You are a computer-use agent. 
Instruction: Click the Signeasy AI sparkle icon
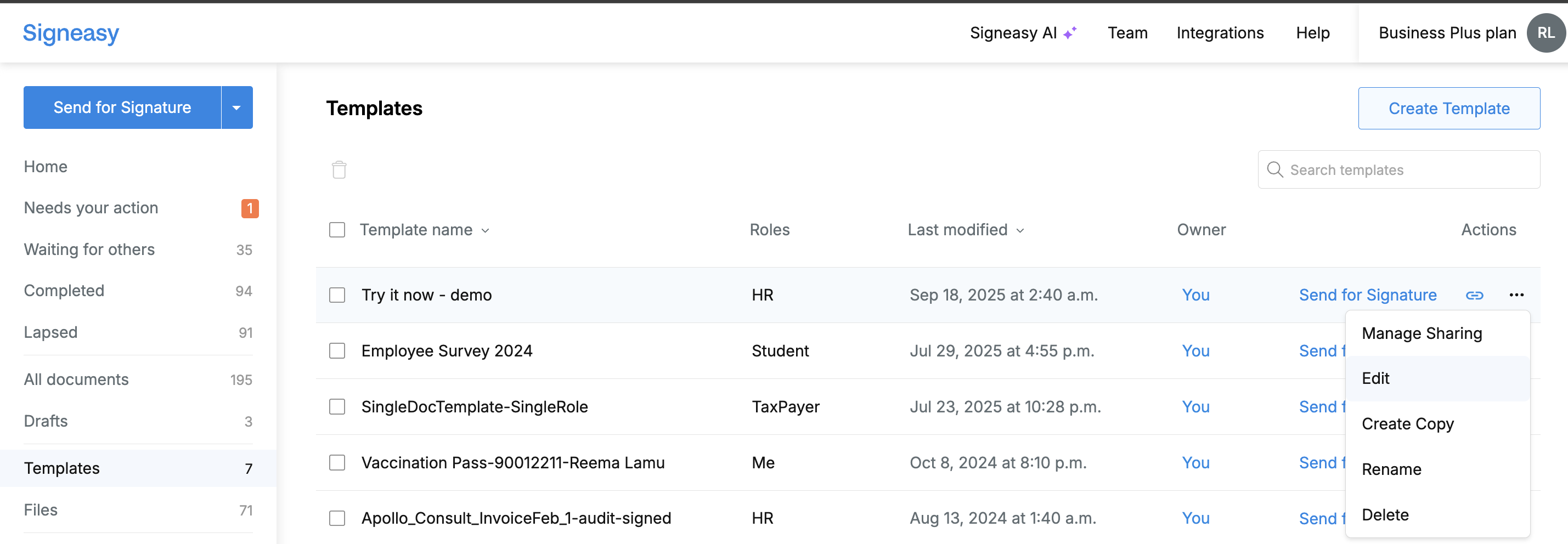click(1070, 33)
